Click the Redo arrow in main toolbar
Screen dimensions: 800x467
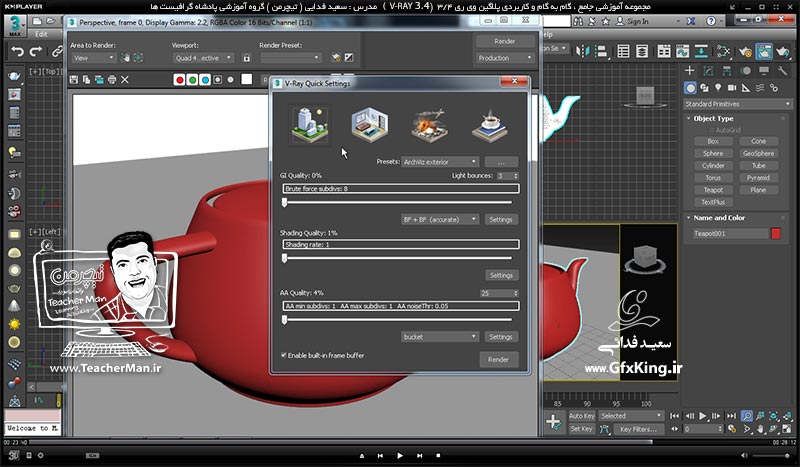(36, 52)
